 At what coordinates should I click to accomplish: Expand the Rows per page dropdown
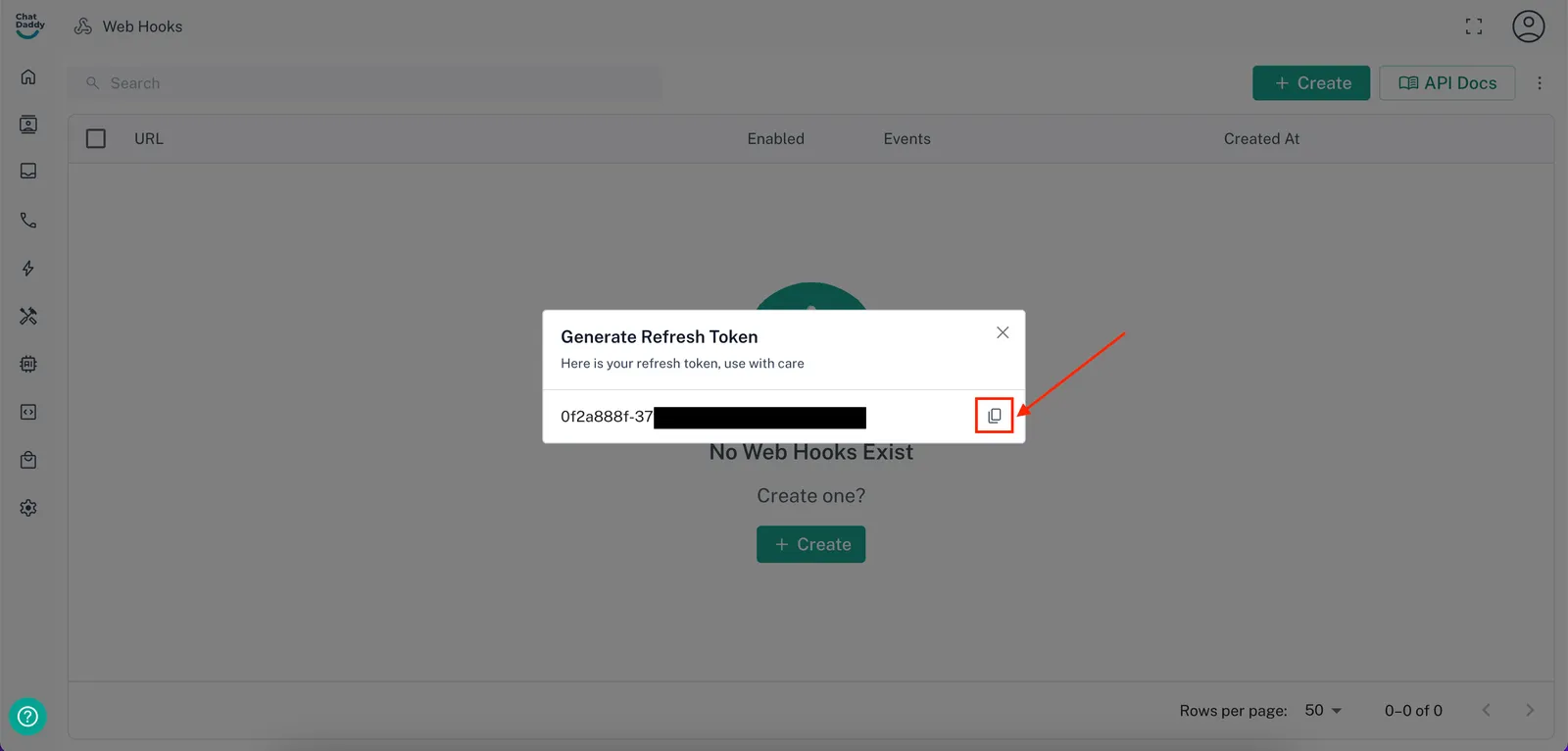pyautogui.click(x=1323, y=710)
